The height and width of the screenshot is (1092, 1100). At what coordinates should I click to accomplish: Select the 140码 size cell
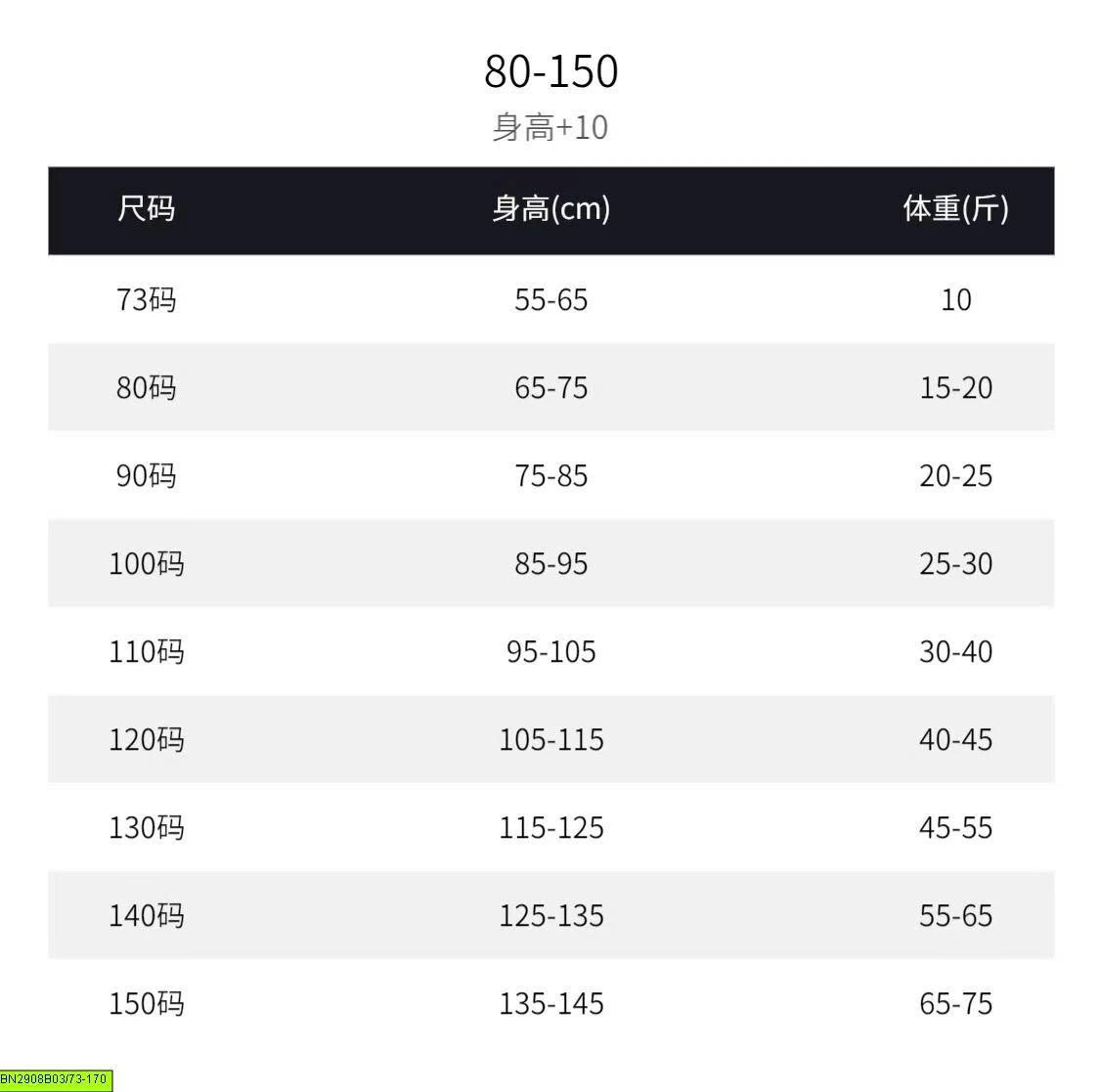pyautogui.click(x=146, y=915)
